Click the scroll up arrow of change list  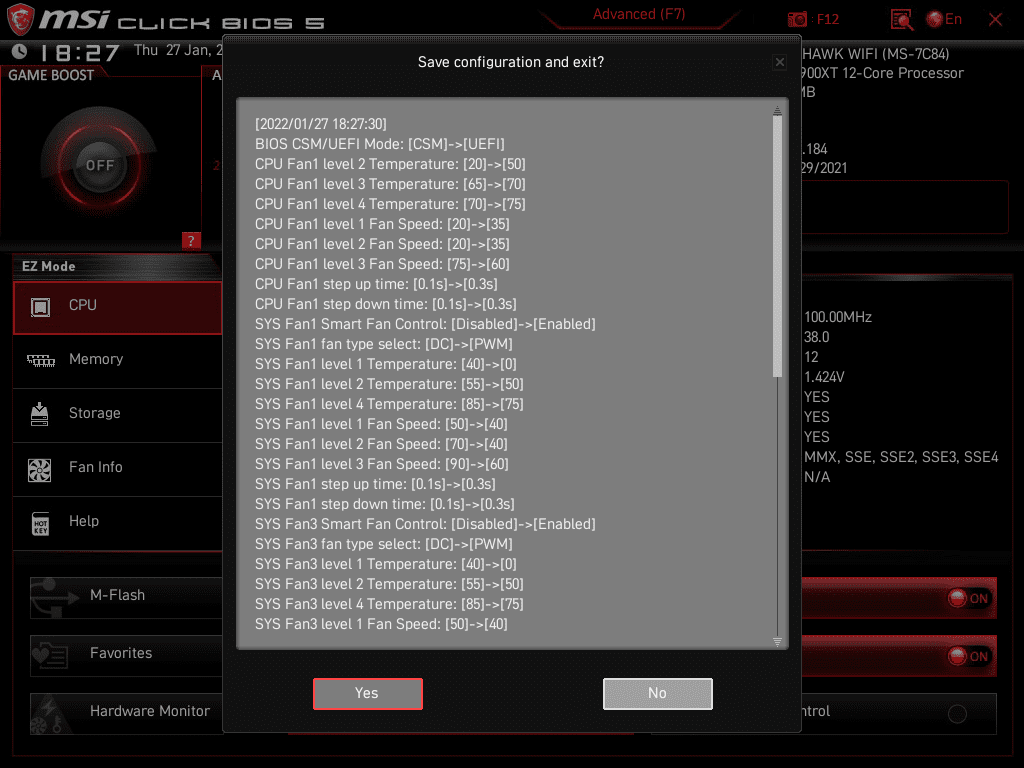tap(777, 110)
